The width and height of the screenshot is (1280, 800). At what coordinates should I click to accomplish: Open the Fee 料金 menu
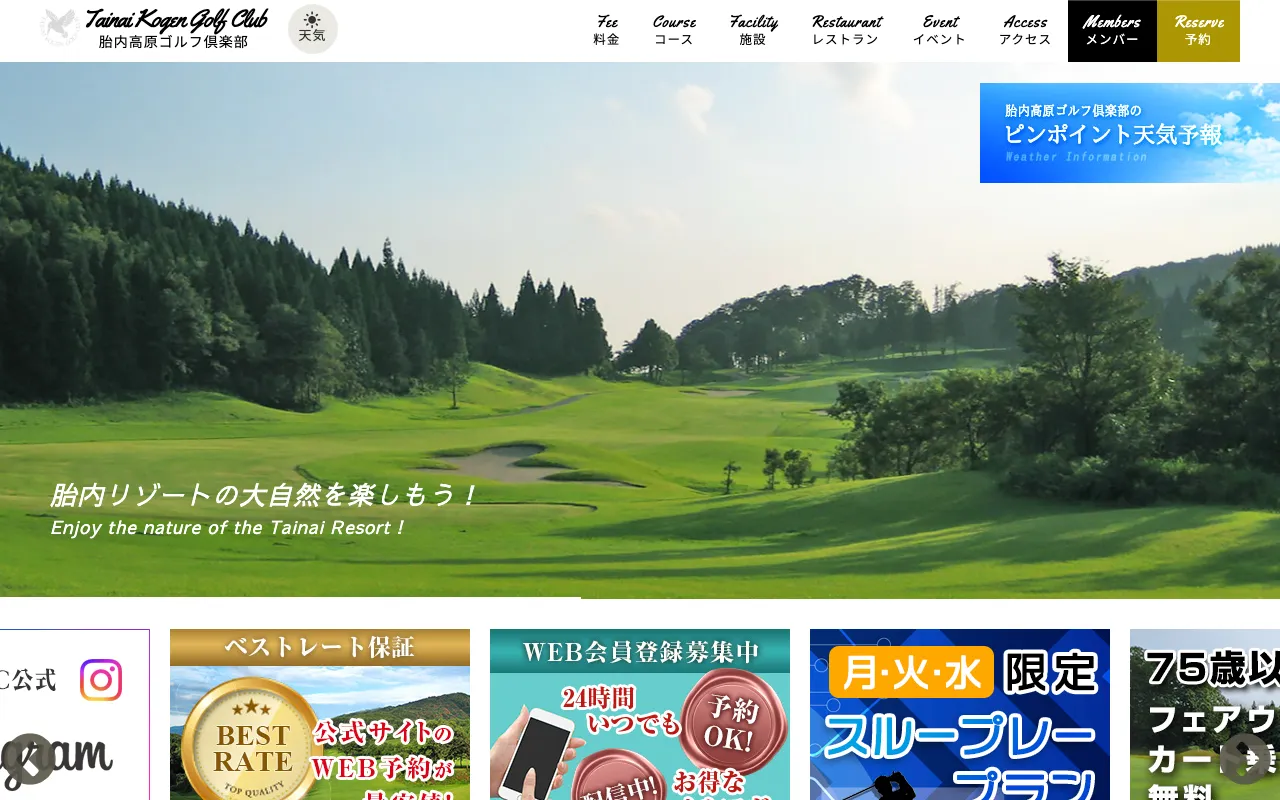pos(607,31)
